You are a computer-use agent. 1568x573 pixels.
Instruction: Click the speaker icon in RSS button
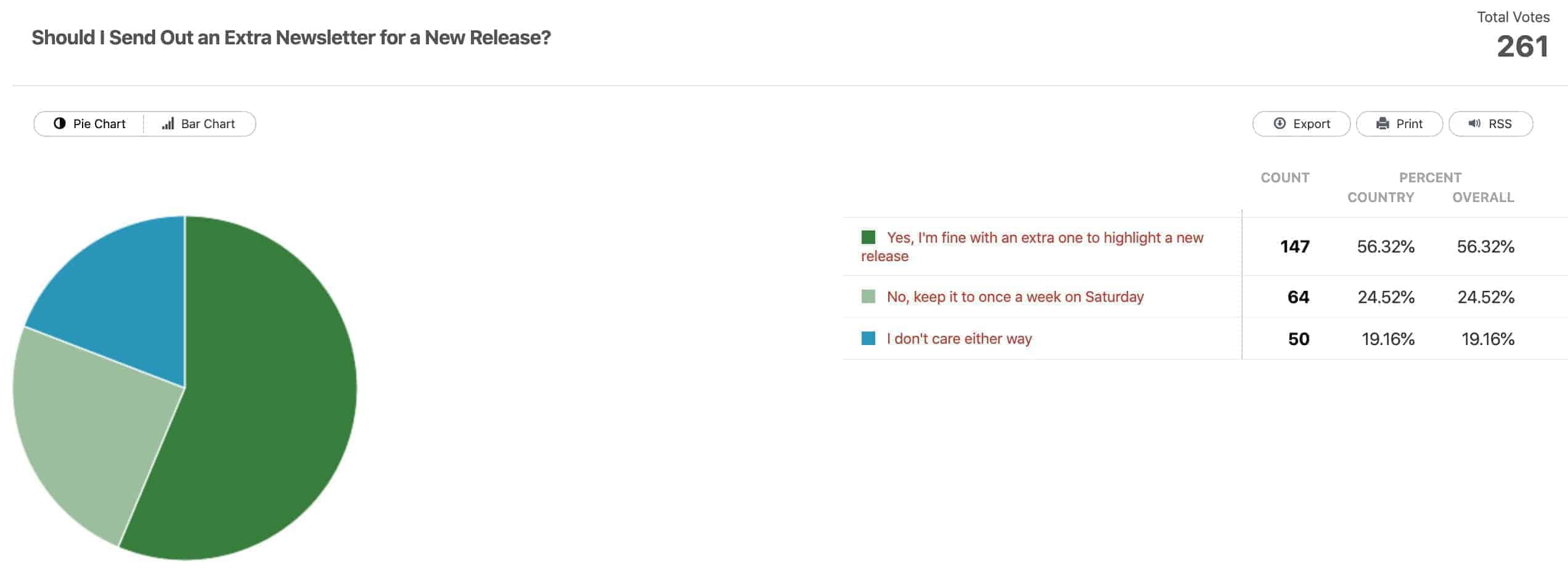pos(1474,123)
